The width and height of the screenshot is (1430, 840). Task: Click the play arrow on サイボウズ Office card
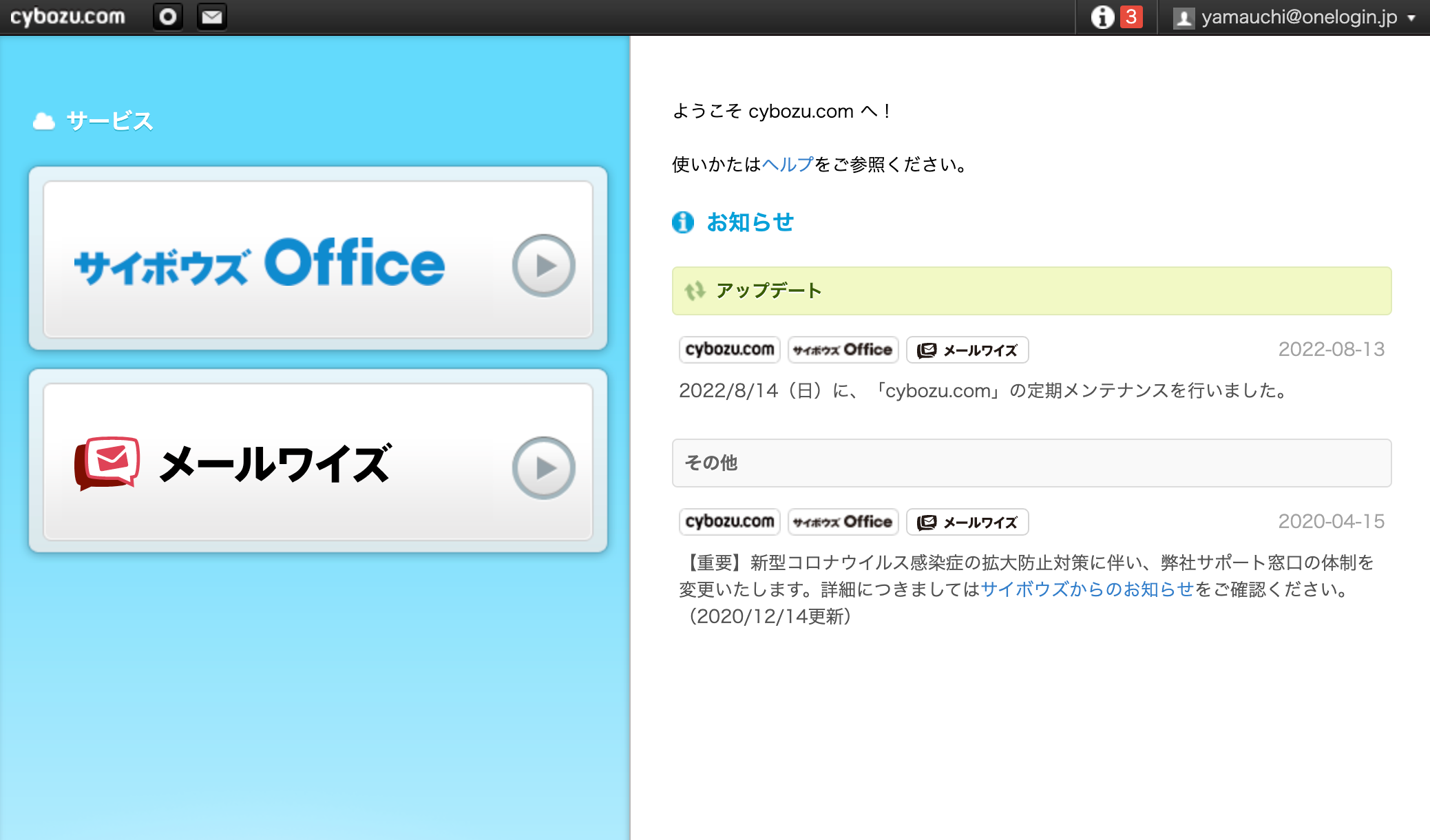tap(544, 266)
